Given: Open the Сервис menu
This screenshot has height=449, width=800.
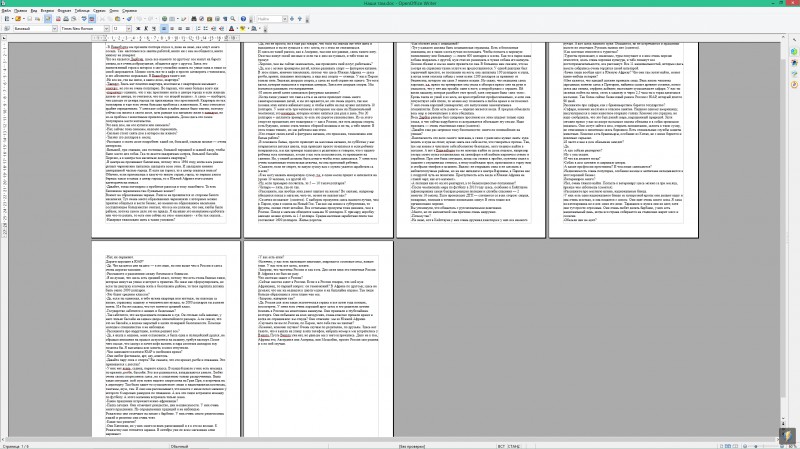Looking at the screenshot, I should [x=99, y=10].
